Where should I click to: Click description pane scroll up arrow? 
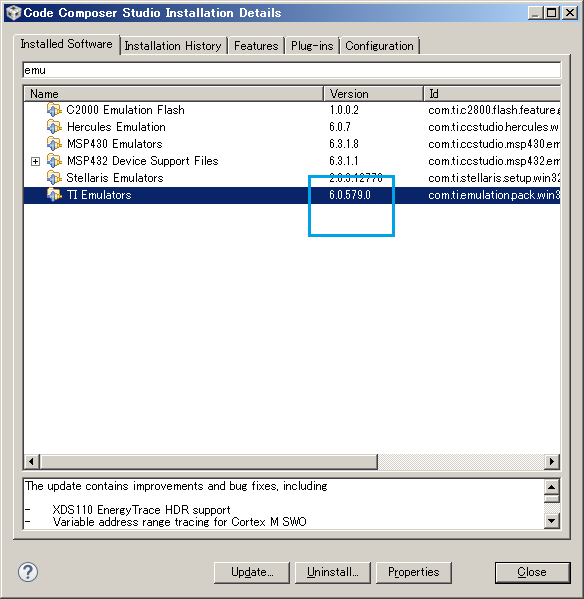[552, 487]
